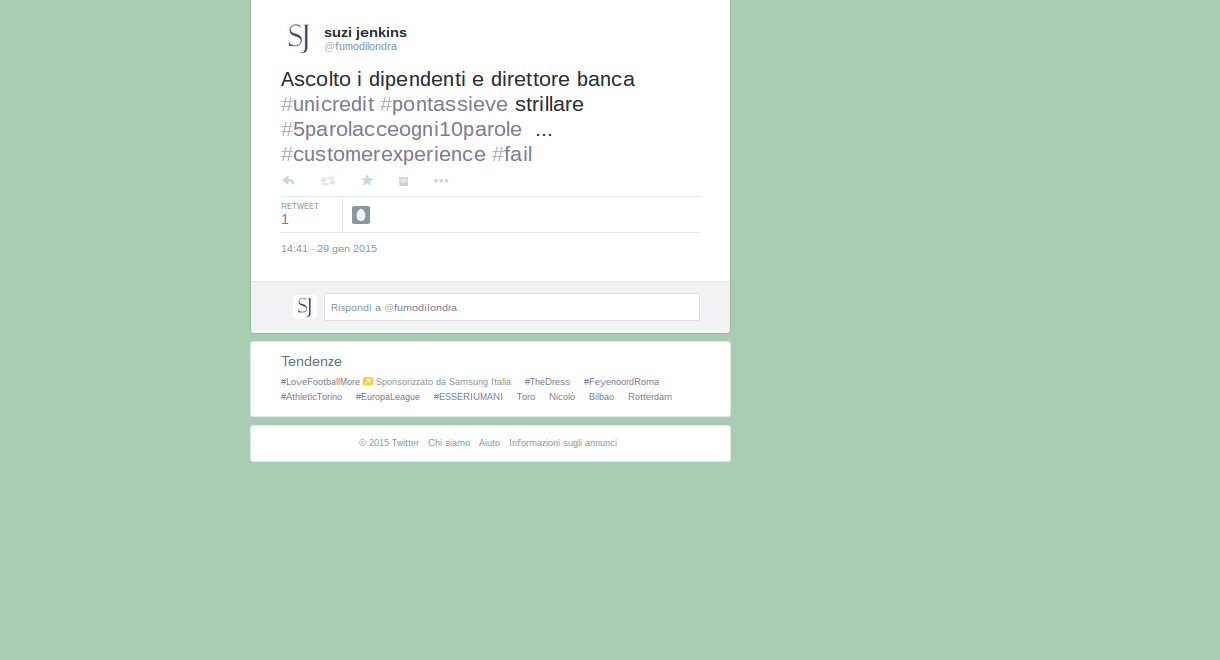
Task: Favorite the tweet with the star icon
Action: 367,180
